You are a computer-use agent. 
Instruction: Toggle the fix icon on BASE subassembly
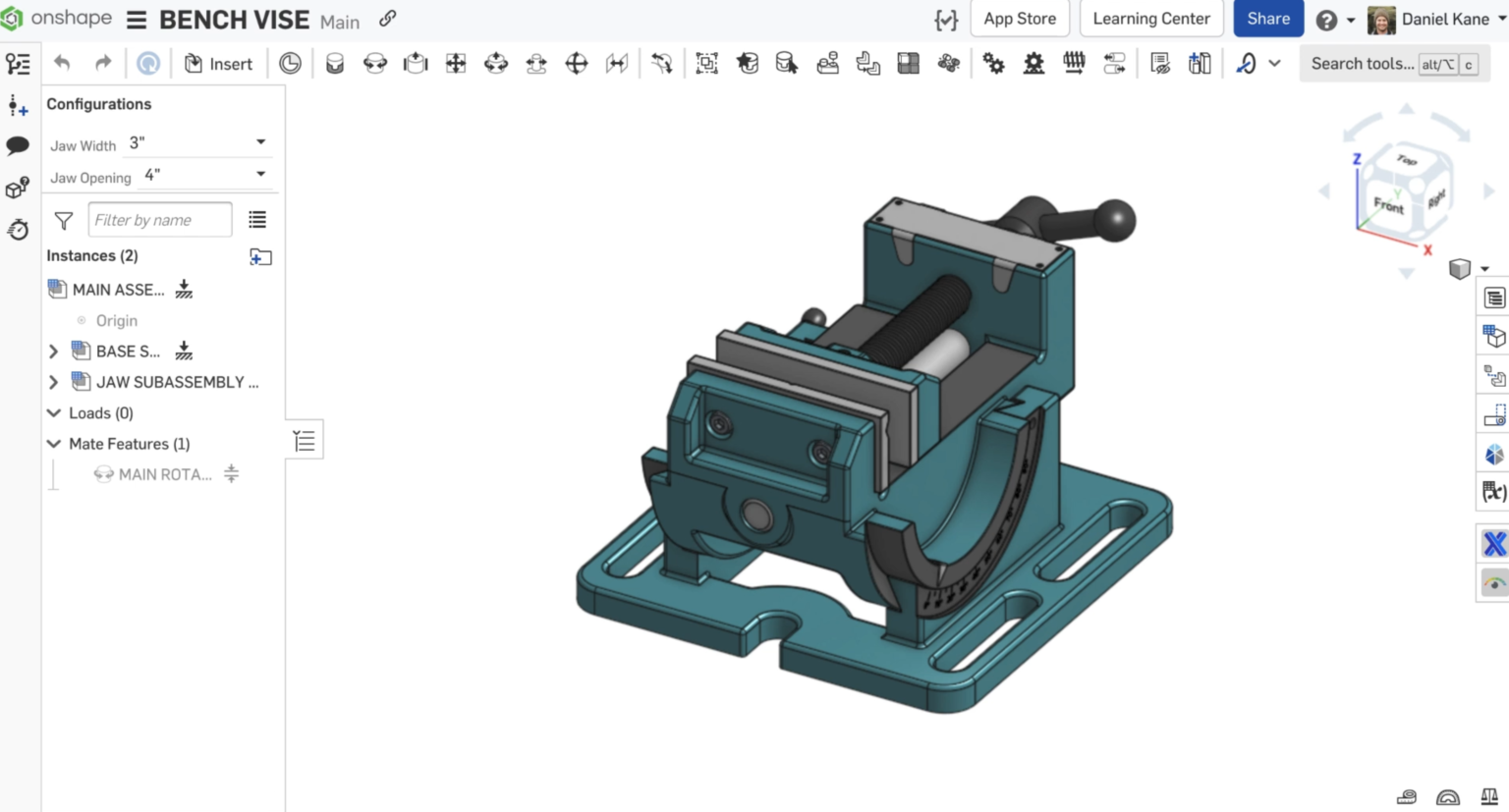pos(184,351)
